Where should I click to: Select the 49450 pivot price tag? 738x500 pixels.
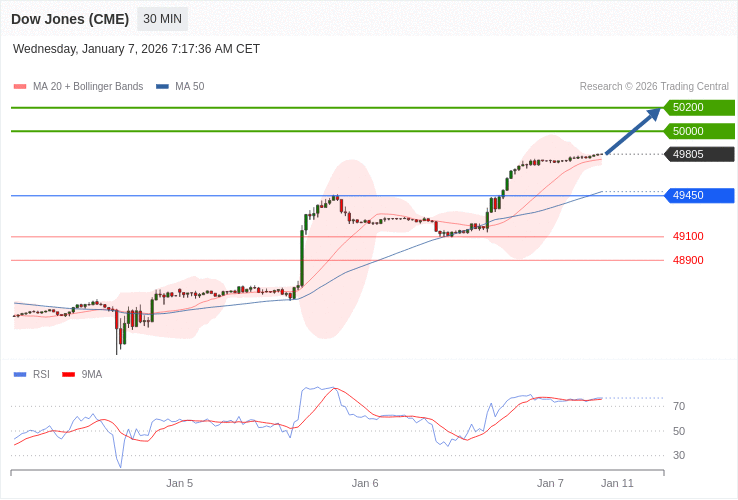[699, 195]
